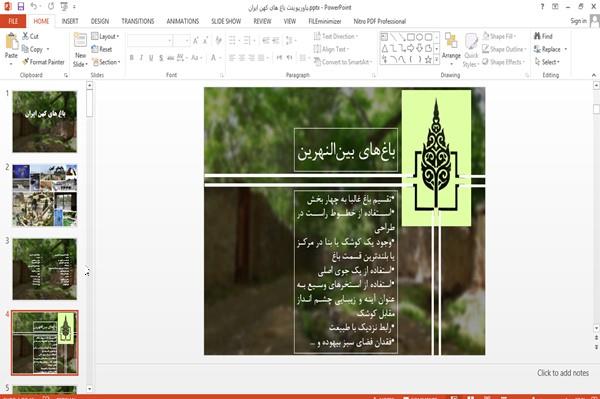This screenshot has width=600, height=399.
Task: Add a New Slide
Action: [80, 50]
